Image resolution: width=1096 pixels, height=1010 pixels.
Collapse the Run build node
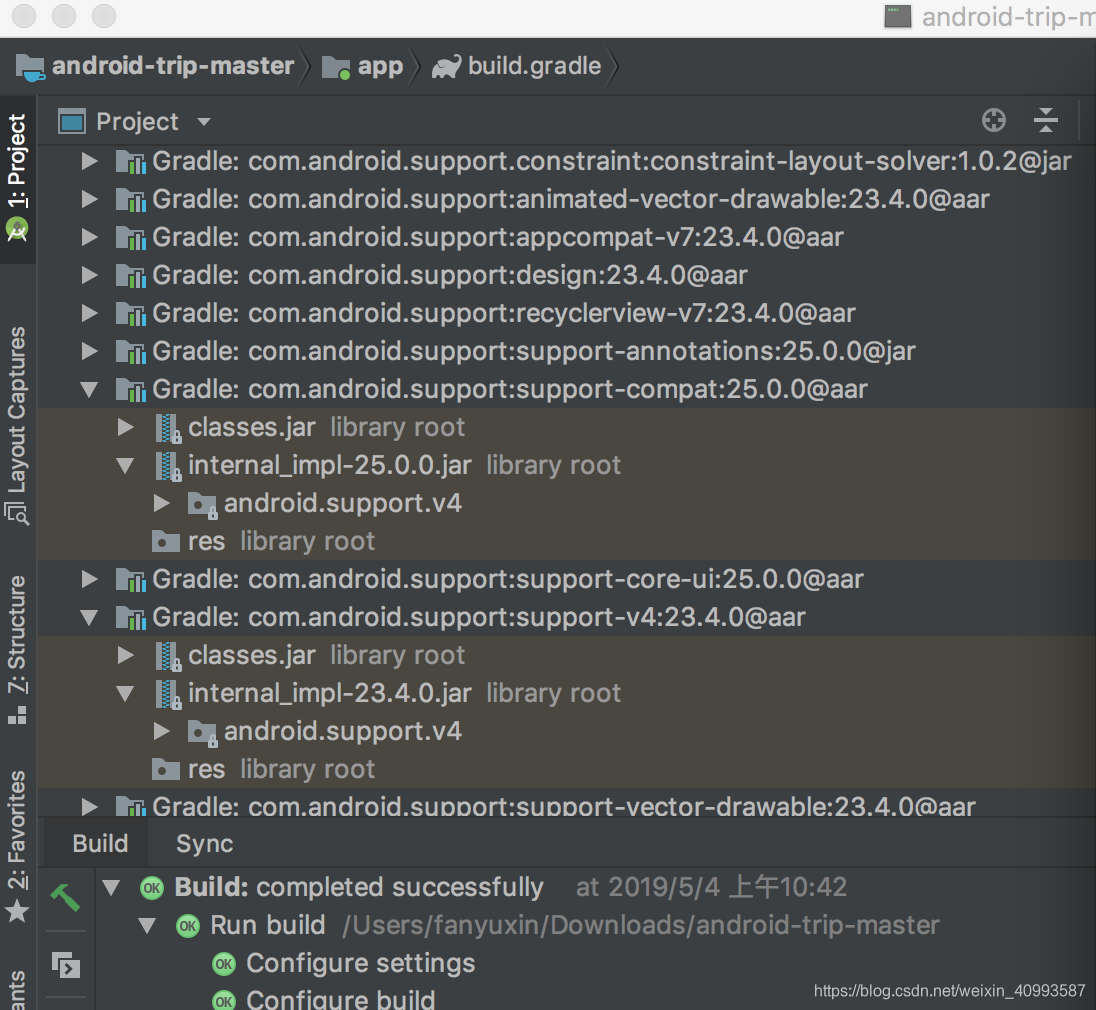[x=147, y=925]
